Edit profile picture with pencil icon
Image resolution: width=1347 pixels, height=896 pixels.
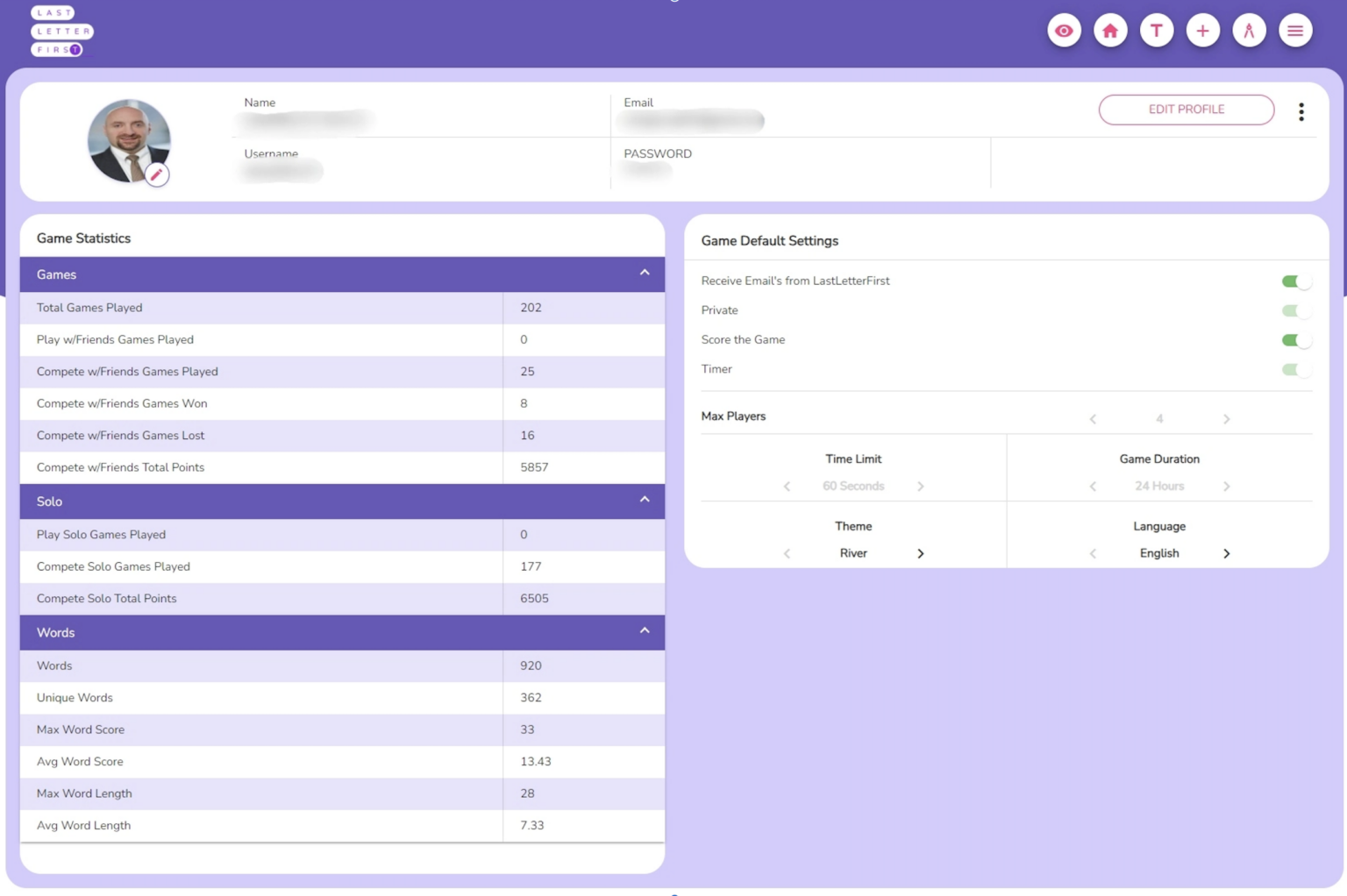tap(157, 174)
